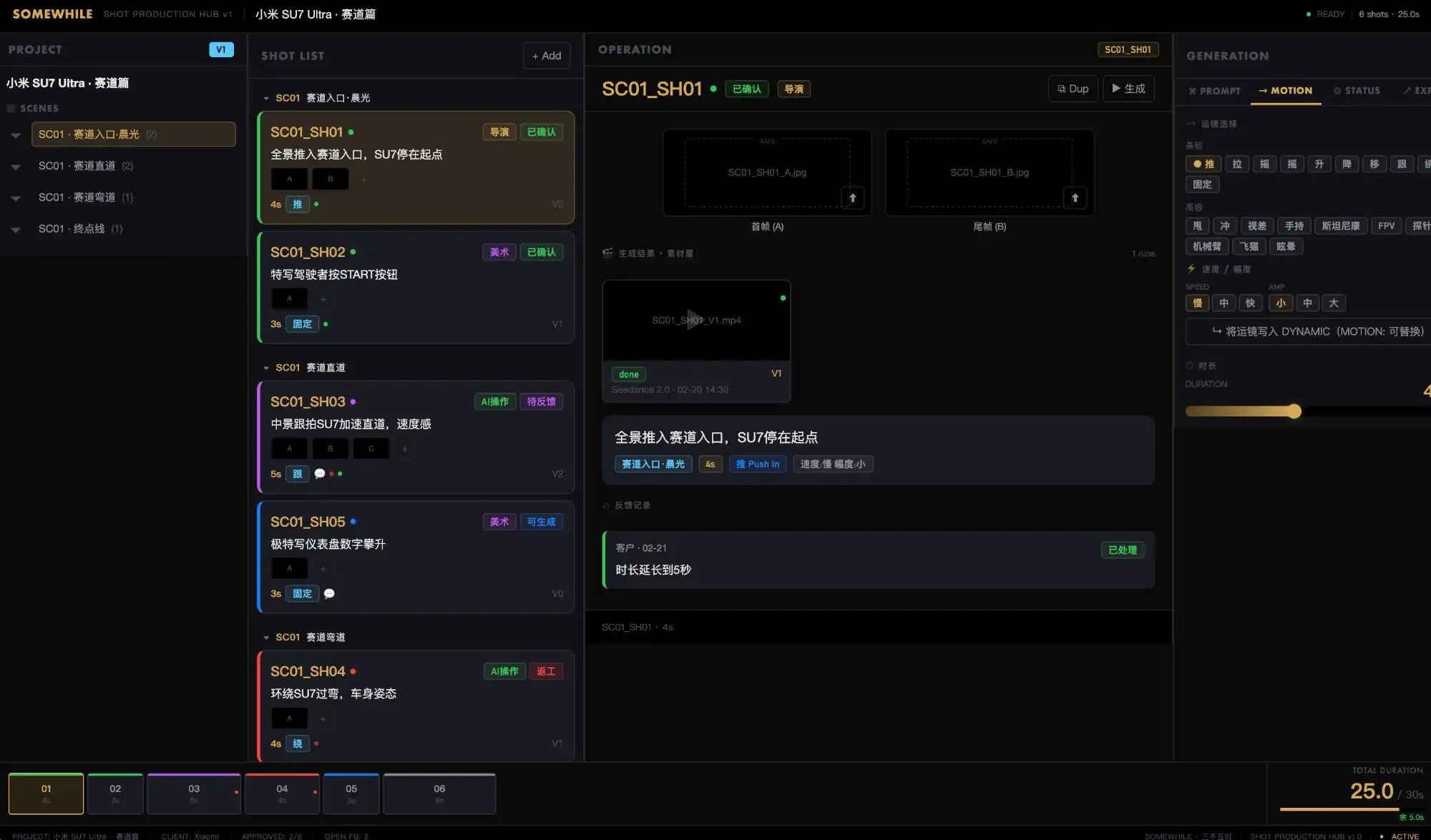
Task: Switch to the PROMPT tab
Action: pos(1215,91)
